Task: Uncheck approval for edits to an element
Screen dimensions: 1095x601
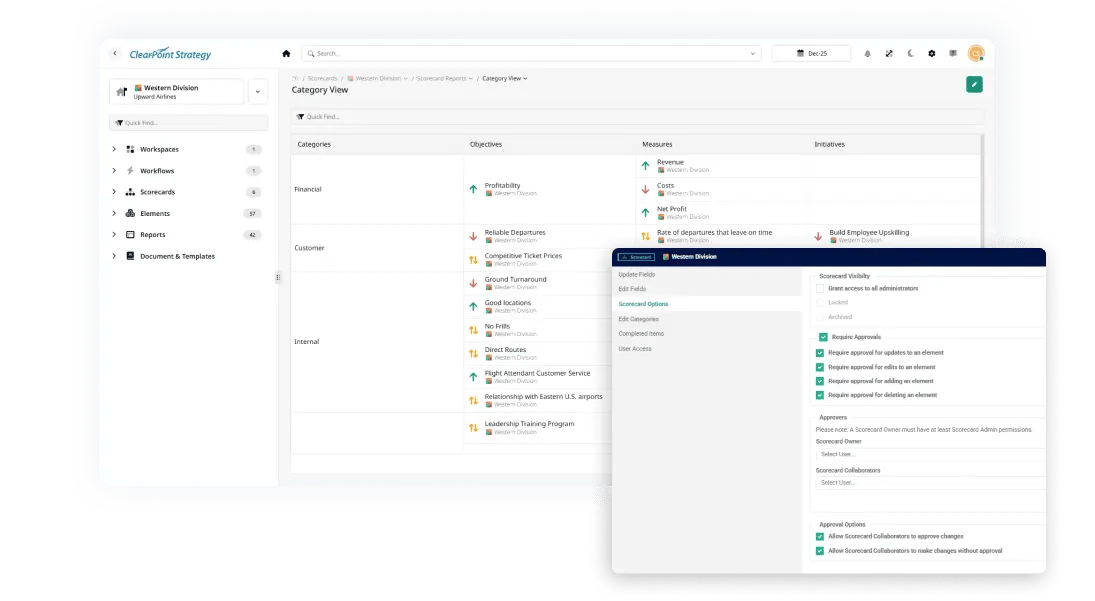Action: tap(820, 367)
